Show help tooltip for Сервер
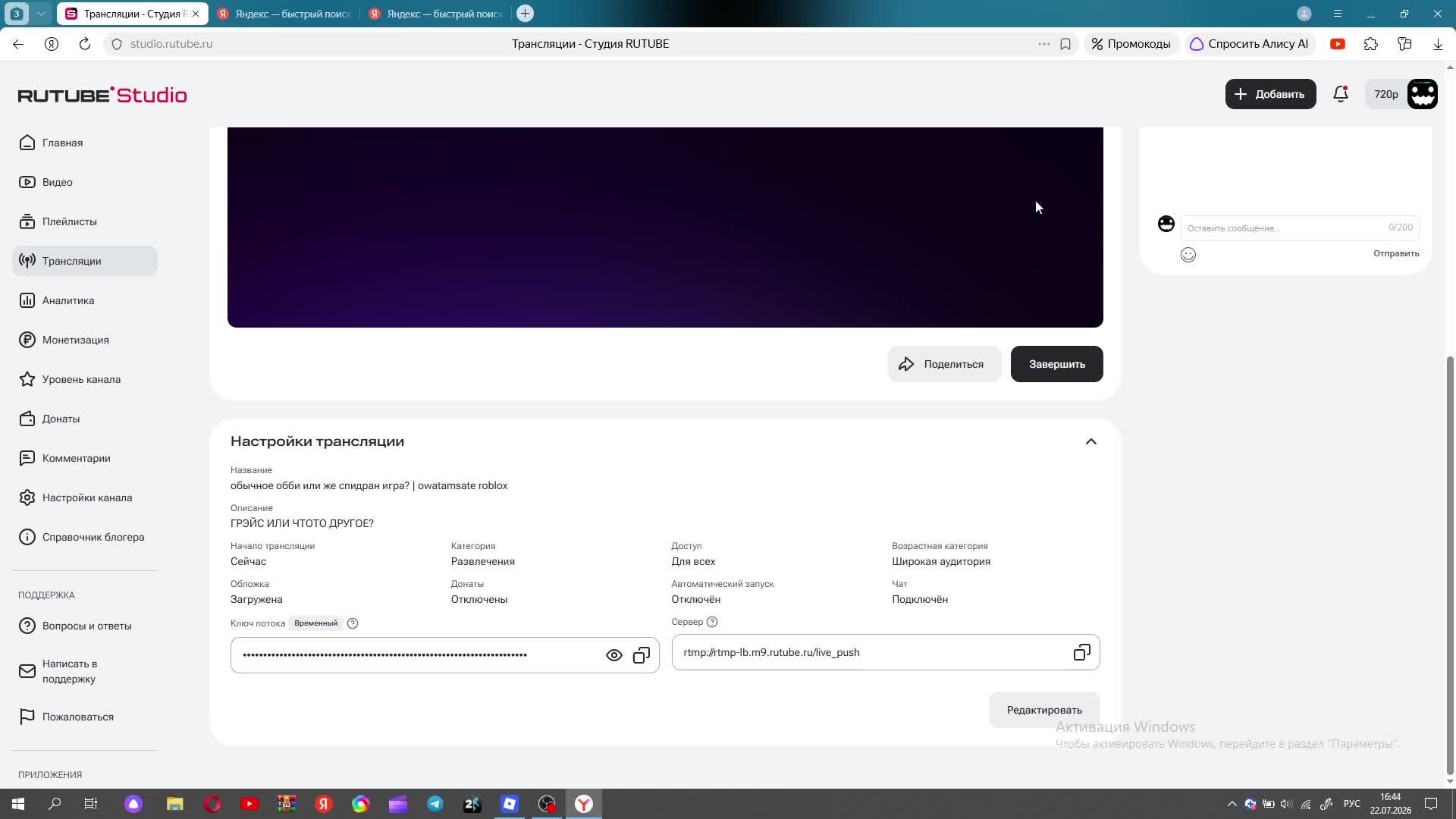 tap(712, 622)
